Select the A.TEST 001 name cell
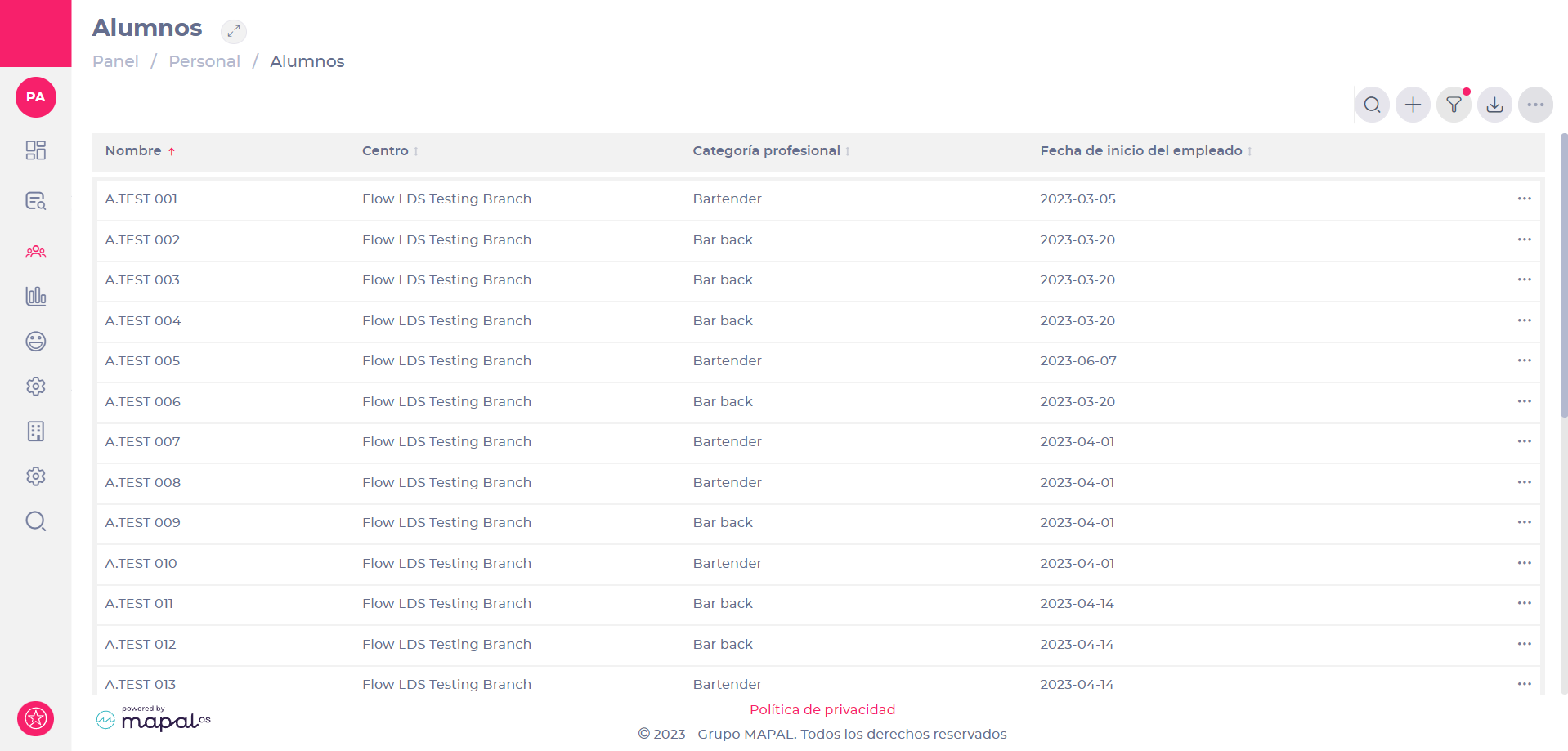Viewport: 1568px width, 751px height. (x=141, y=199)
